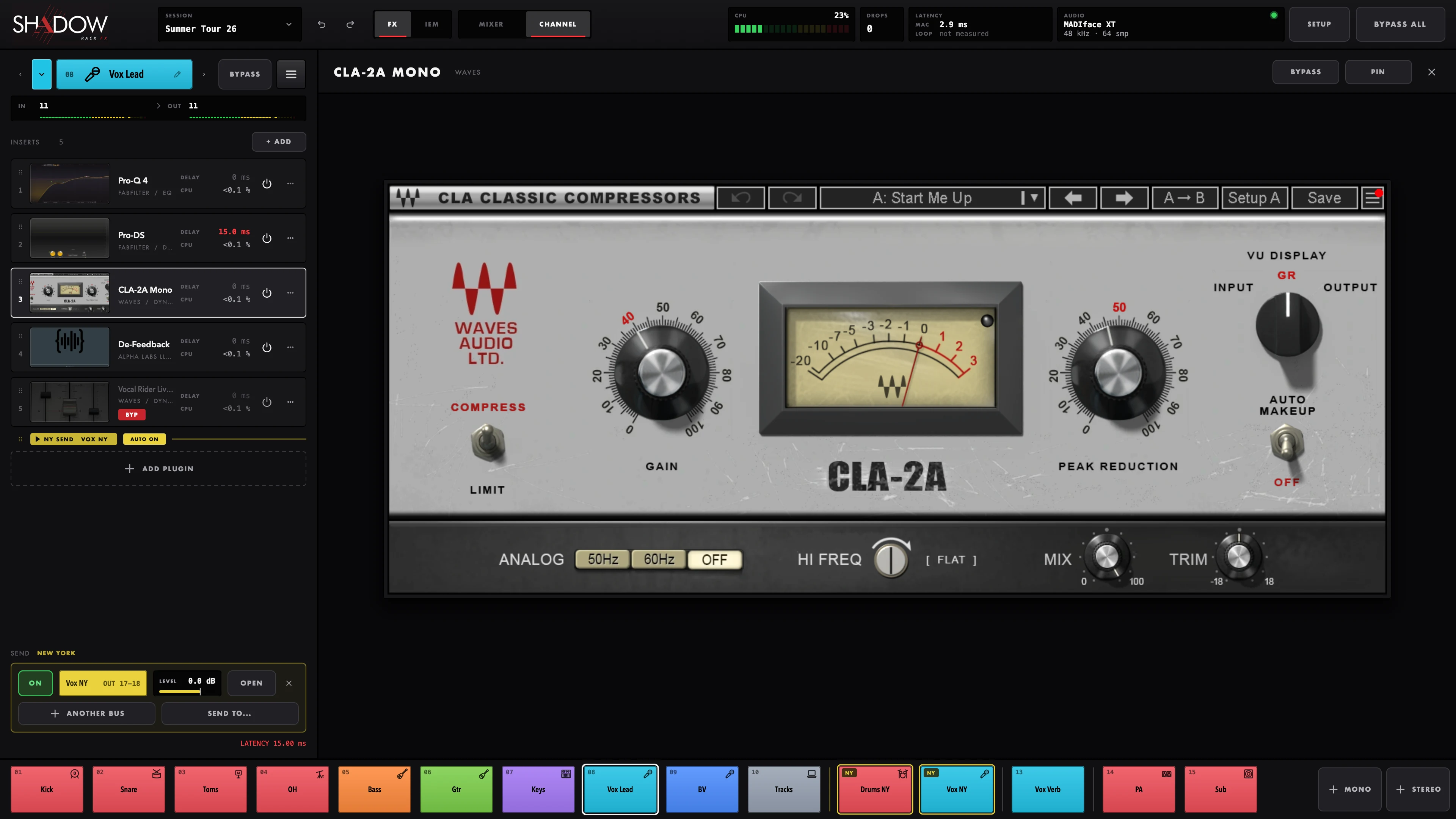Viewport: 1456px width, 819px height.
Task: Toggle power on Vocal Rider Live insert
Action: (x=267, y=402)
